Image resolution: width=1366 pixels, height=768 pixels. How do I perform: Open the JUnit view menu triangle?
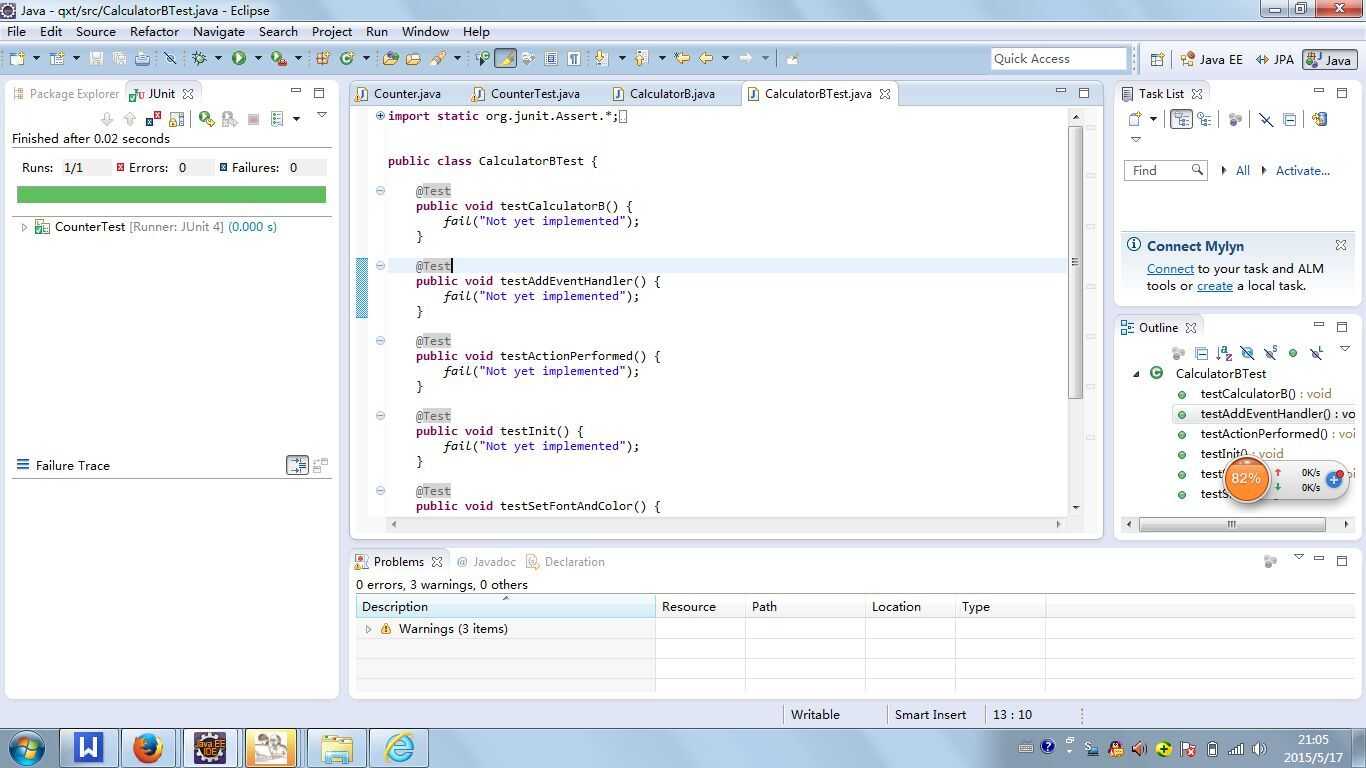pyautogui.click(x=322, y=115)
